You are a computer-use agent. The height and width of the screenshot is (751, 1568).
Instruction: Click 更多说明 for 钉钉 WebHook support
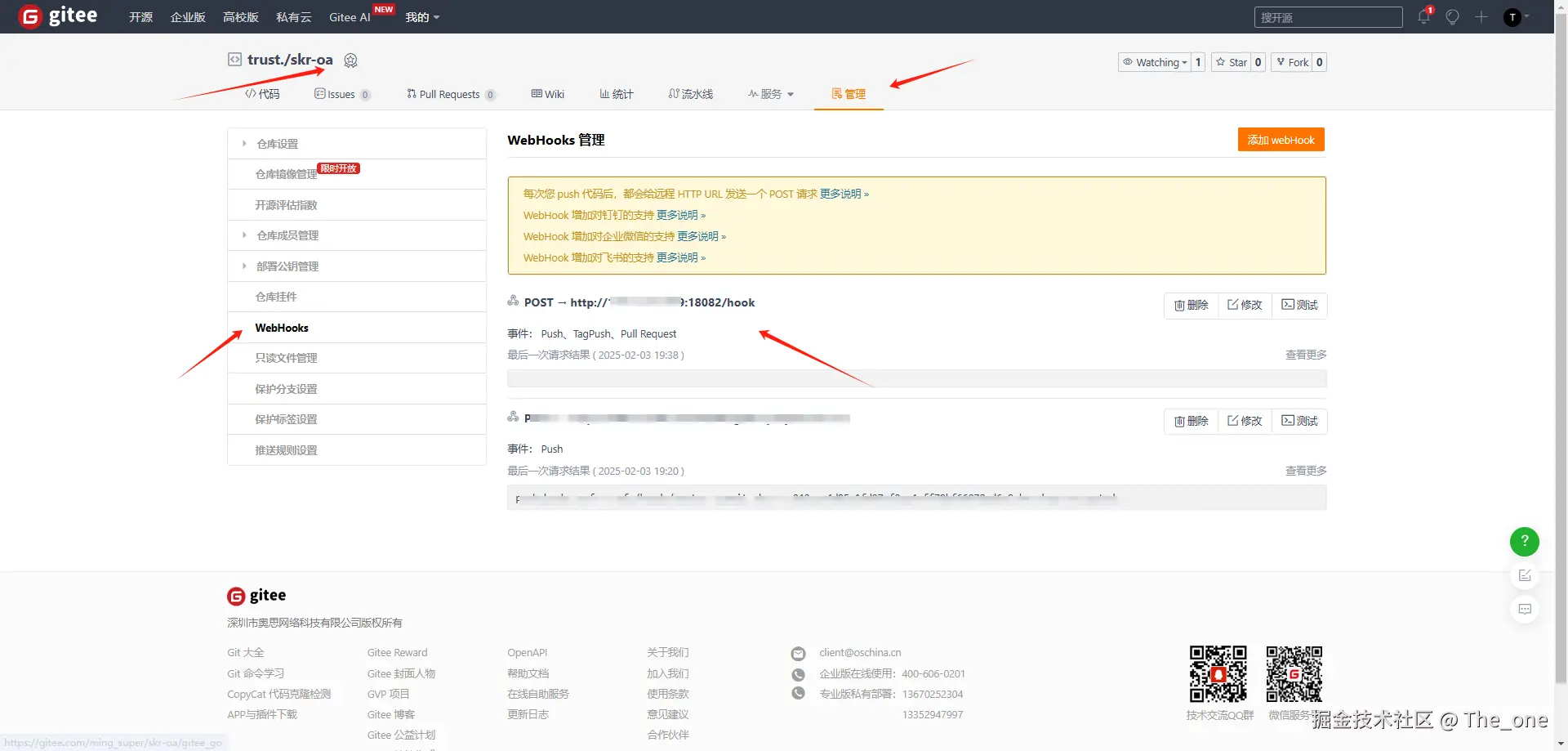(x=680, y=215)
